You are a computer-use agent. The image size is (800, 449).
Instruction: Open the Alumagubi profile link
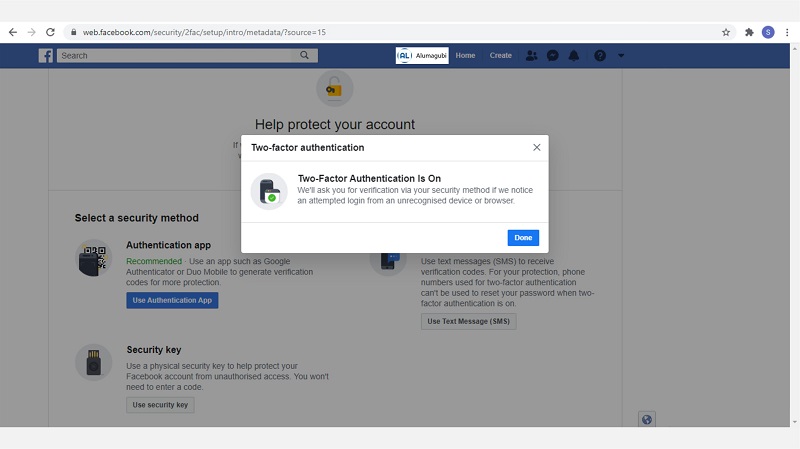[x=422, y=56]
